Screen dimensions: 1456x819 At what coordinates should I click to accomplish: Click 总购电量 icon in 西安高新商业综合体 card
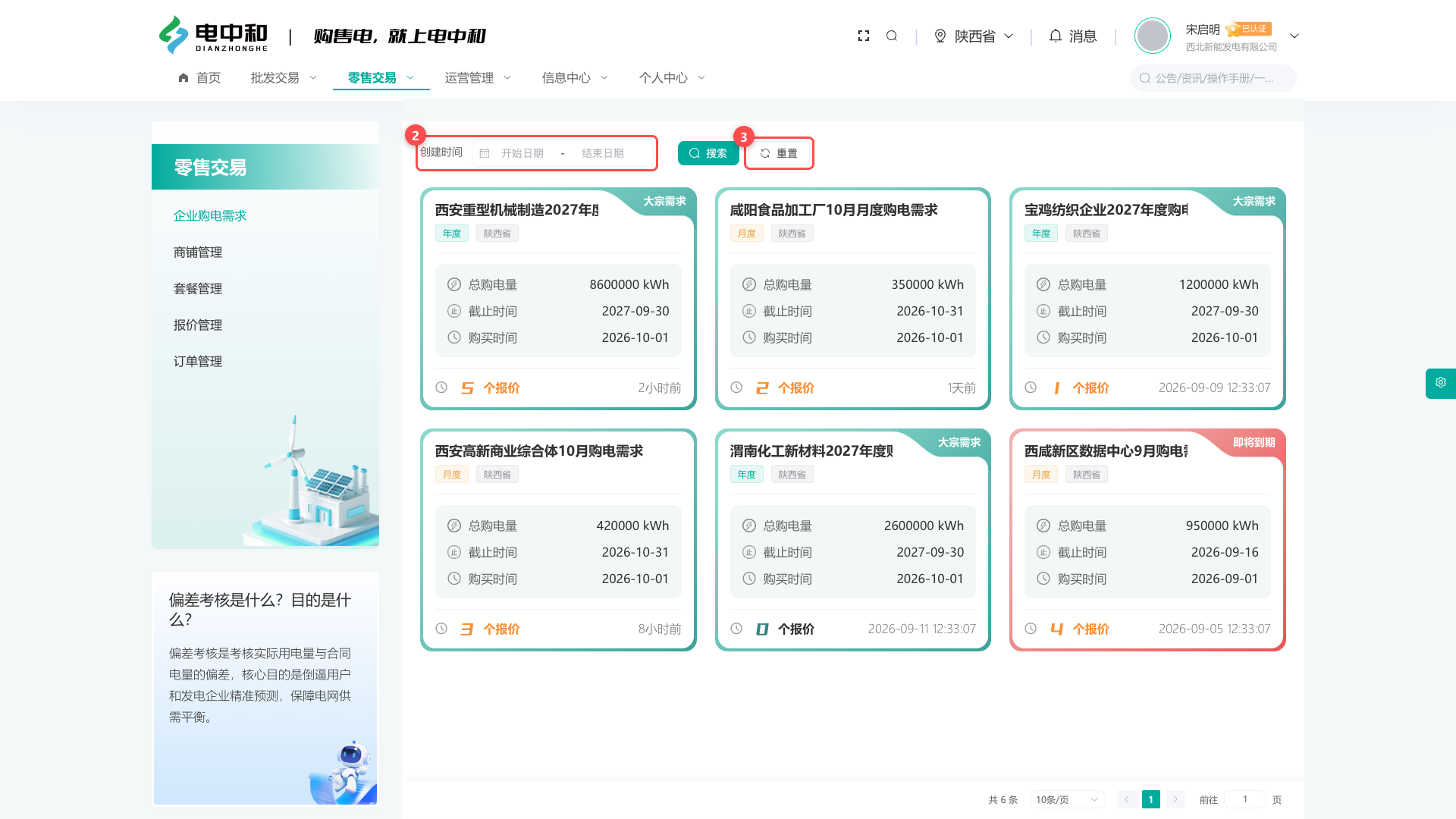(x=454, y=526)
